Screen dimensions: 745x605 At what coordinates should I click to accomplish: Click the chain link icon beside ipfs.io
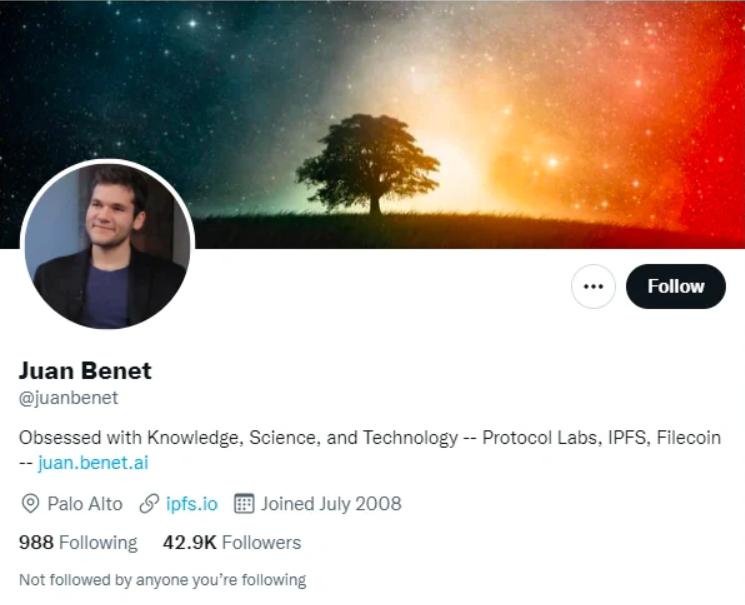point(148,503)
